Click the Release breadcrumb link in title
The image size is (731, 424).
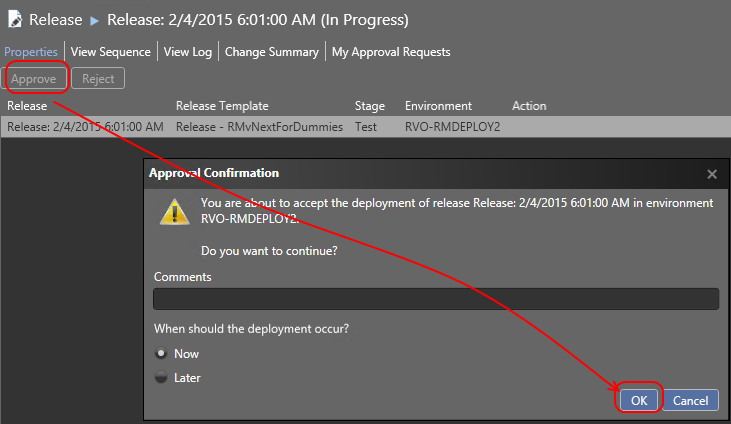click(56, 19)
